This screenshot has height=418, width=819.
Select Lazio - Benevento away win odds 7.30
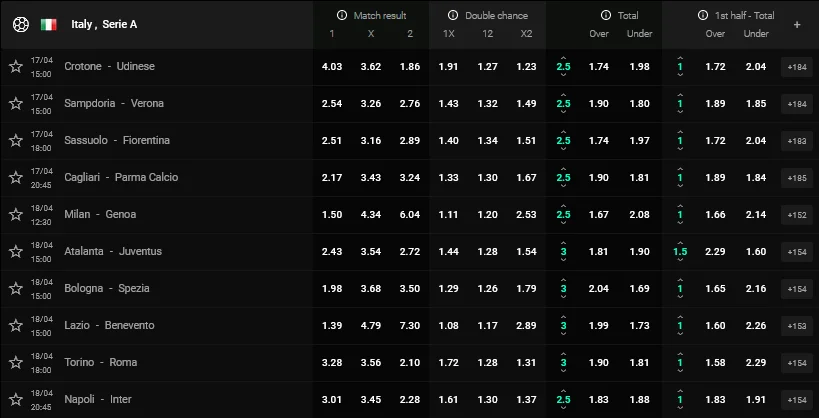point(409,326)
